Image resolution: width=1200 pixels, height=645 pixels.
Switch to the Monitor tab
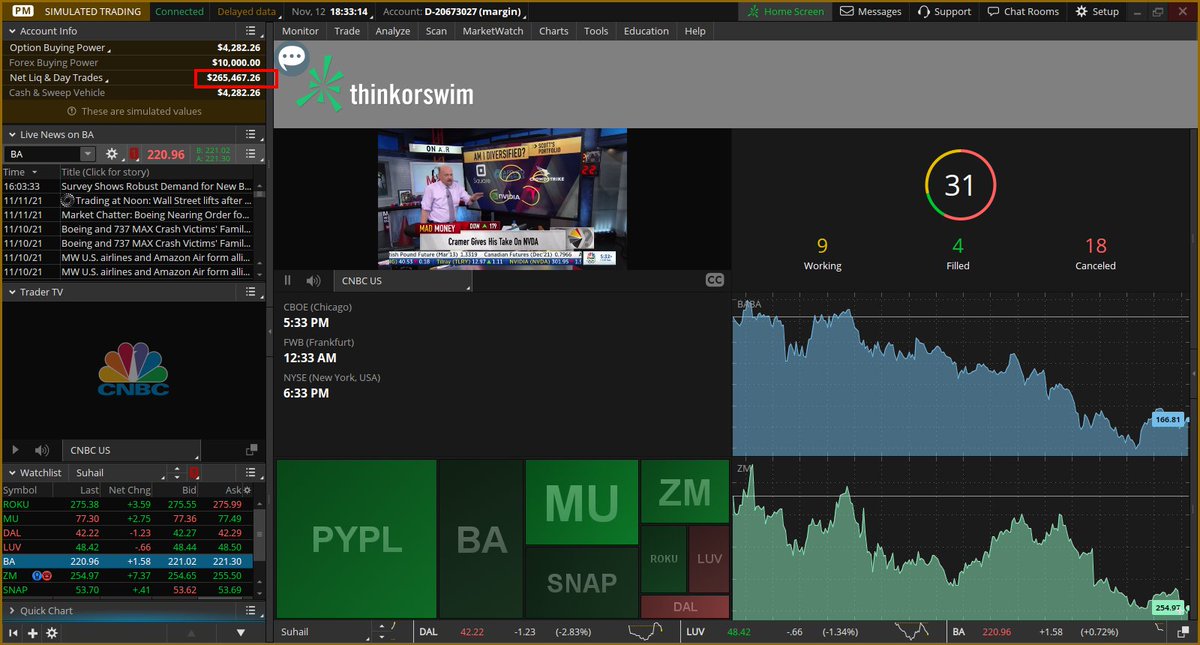pyautogui.click(x=300, y=31)
